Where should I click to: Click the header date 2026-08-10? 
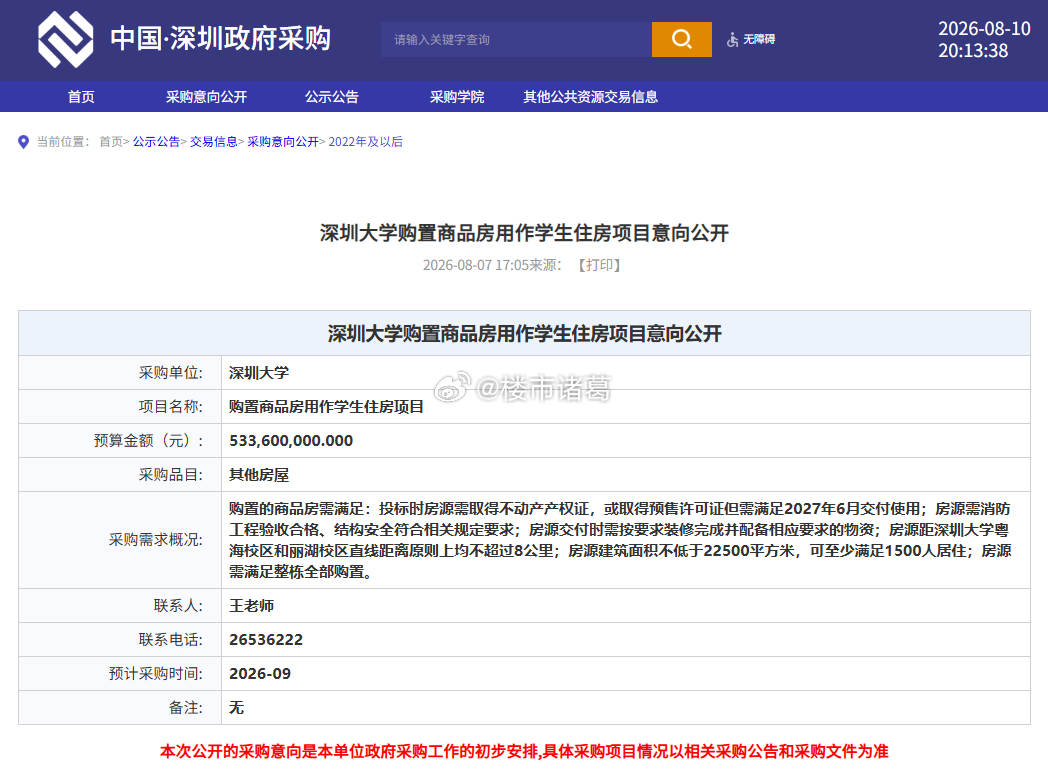[984, 29]
